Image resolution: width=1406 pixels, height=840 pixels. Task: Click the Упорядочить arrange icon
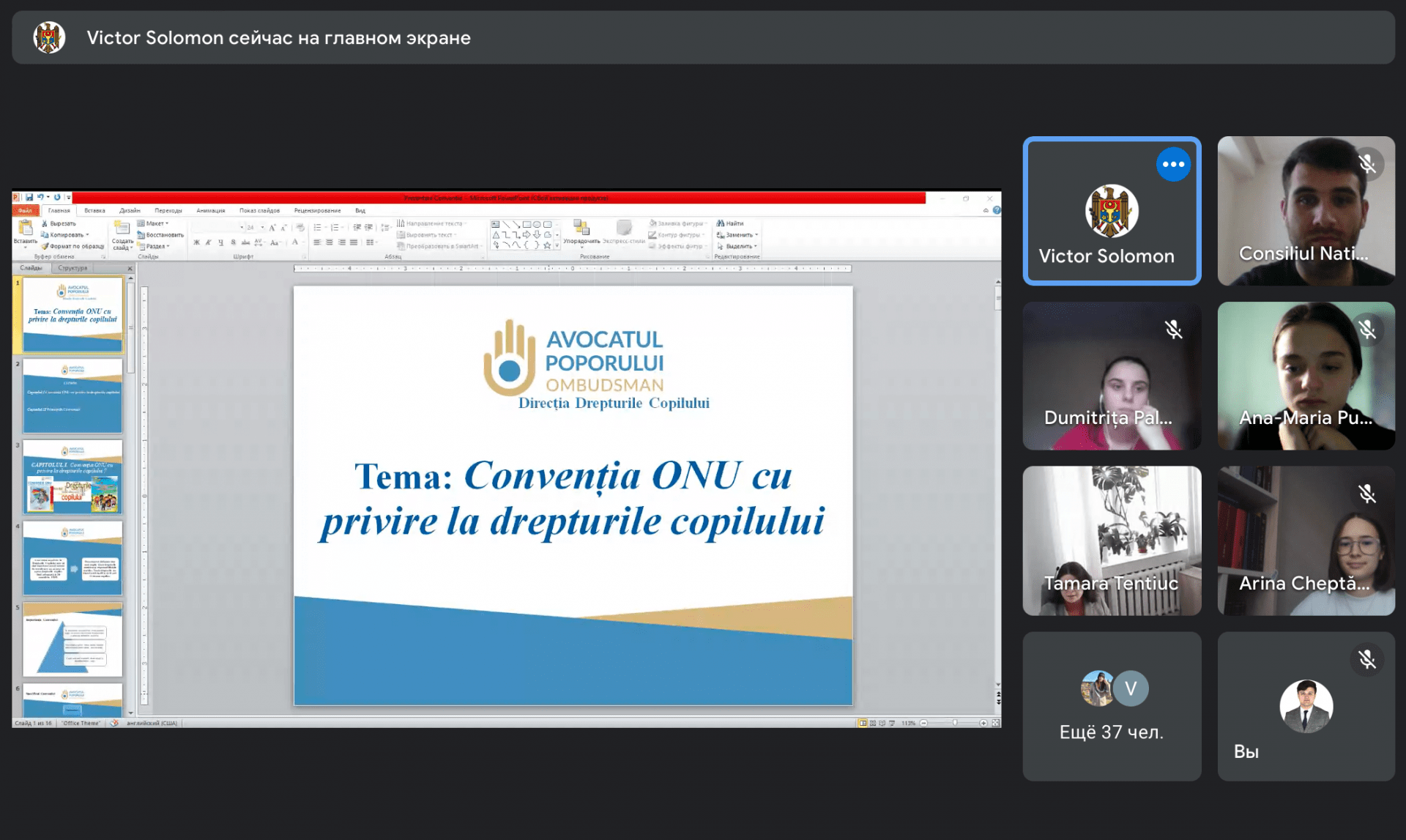tap(581, 228)
